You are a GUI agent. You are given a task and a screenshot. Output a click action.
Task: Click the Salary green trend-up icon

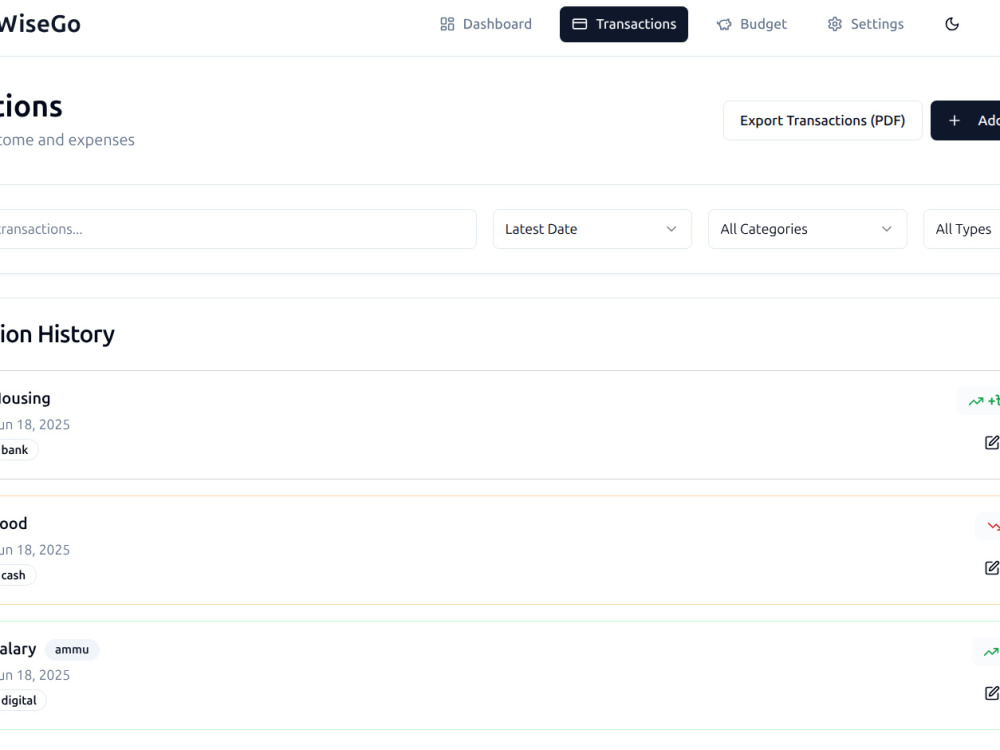[991, 652]
